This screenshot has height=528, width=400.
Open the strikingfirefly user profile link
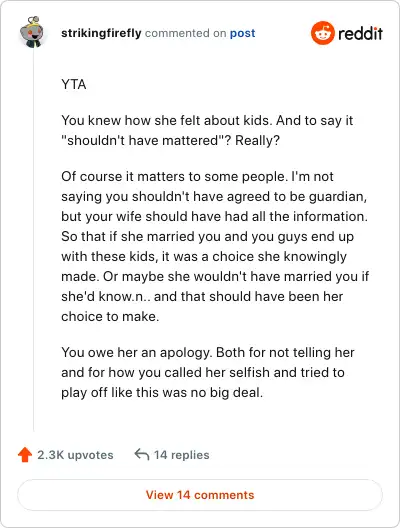point(101,33)
